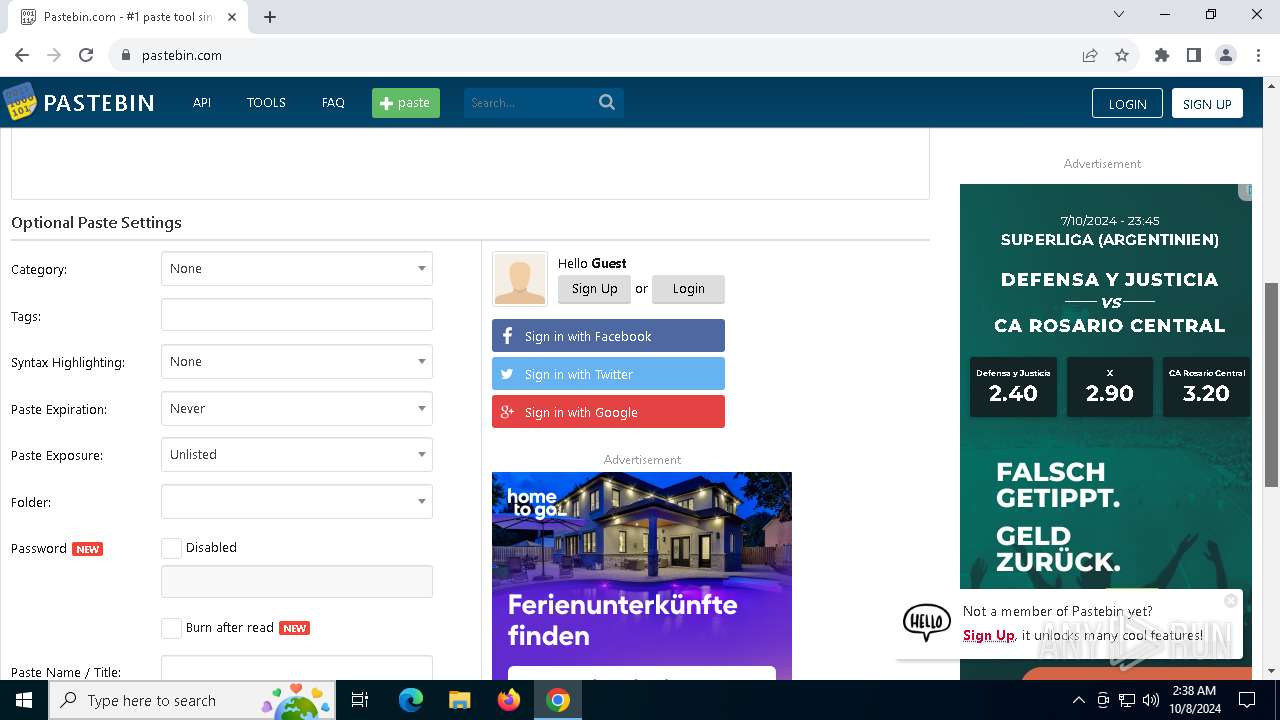Sign in with Google
Viewport: 1280px width, 720px height.
608,412
